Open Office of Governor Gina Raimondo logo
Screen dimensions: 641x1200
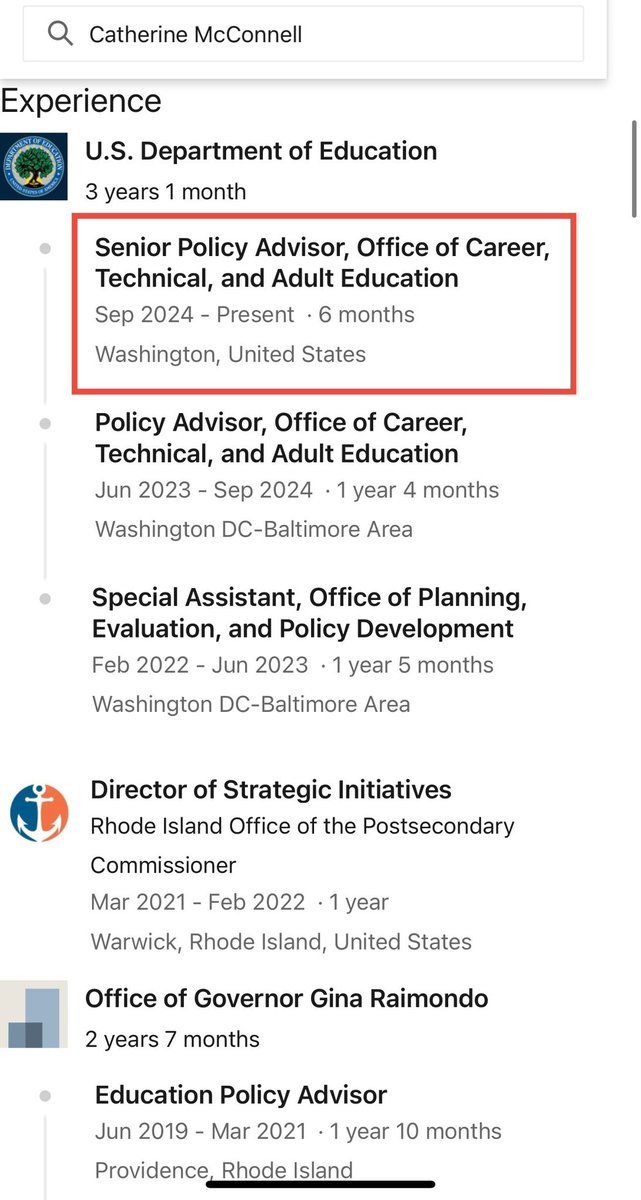coord(34,1014)
